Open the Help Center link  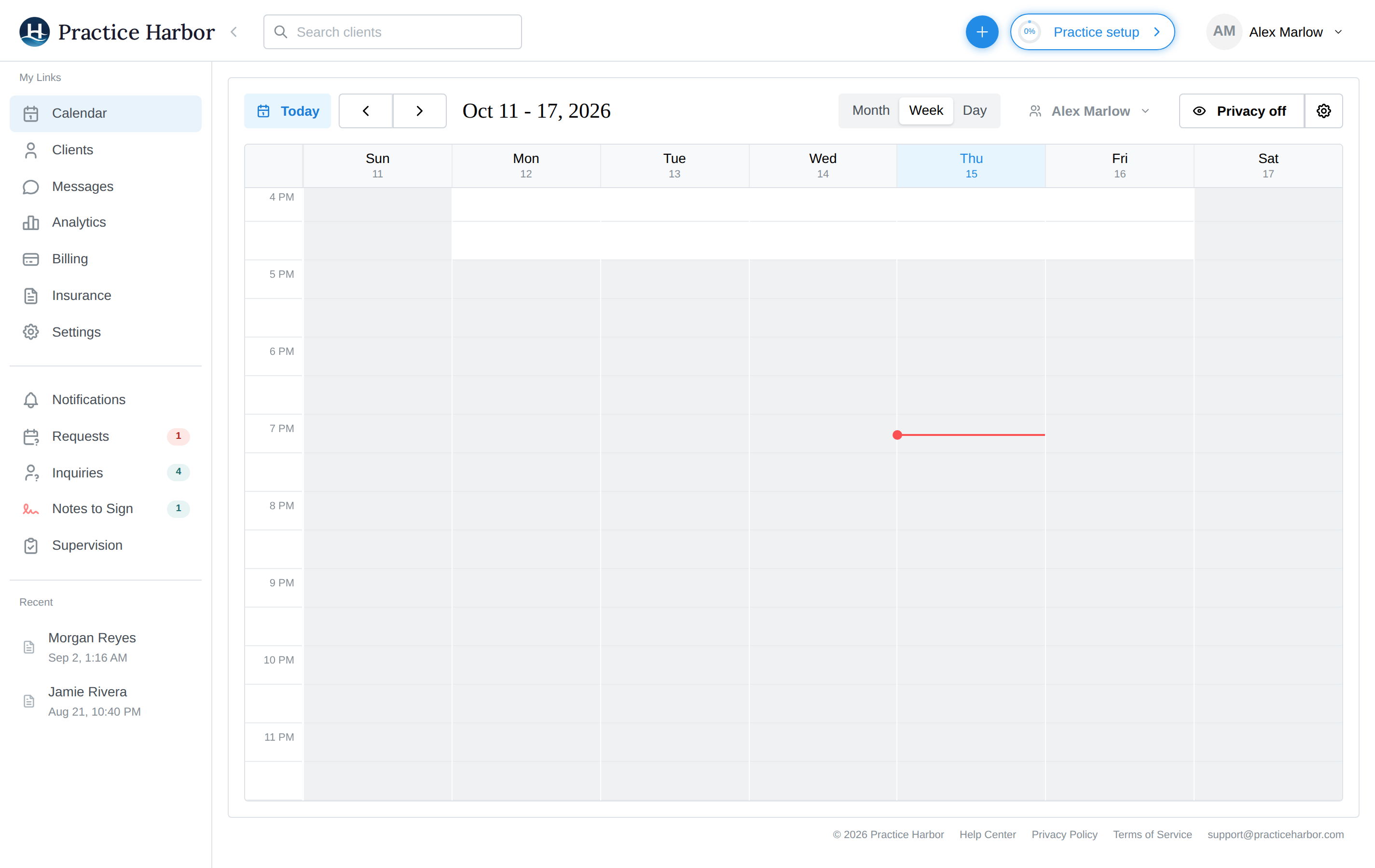[987, 834]
